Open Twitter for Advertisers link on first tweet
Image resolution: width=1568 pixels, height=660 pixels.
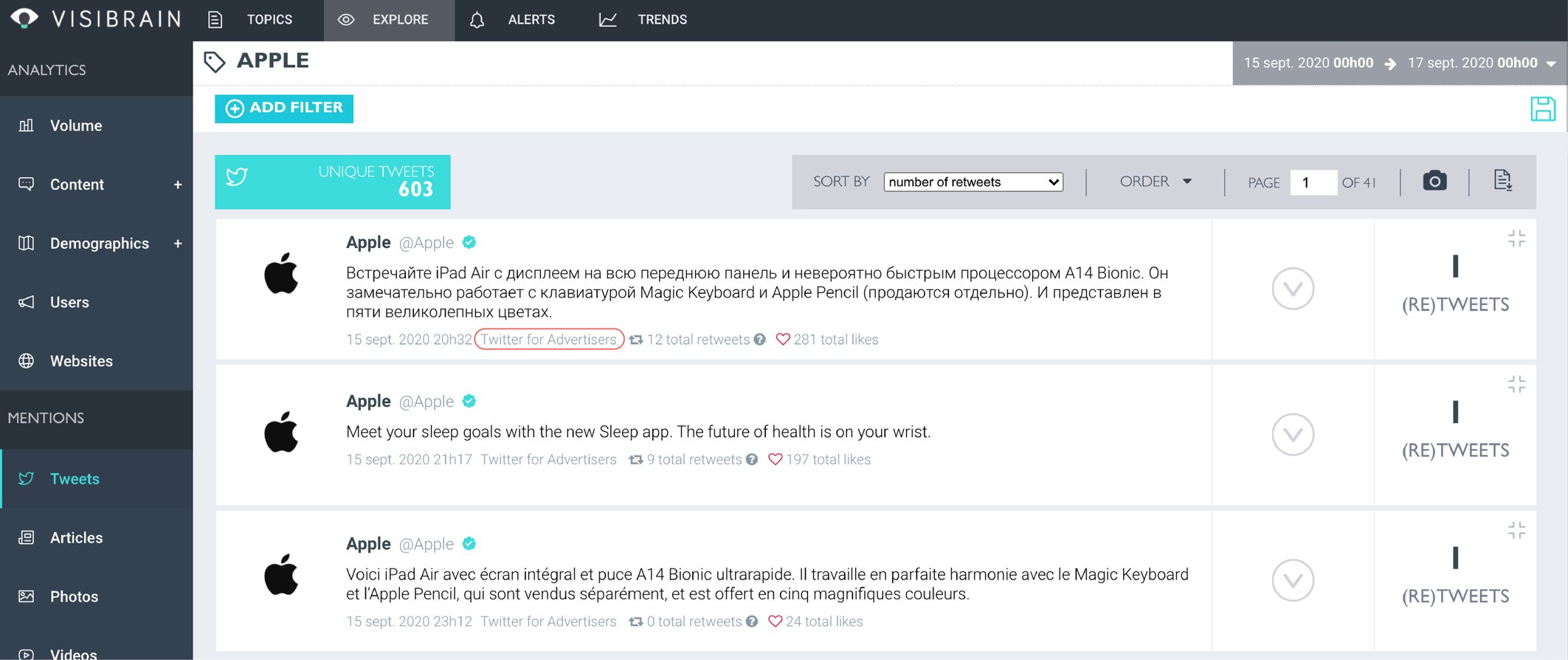click(x=549, y=340)
